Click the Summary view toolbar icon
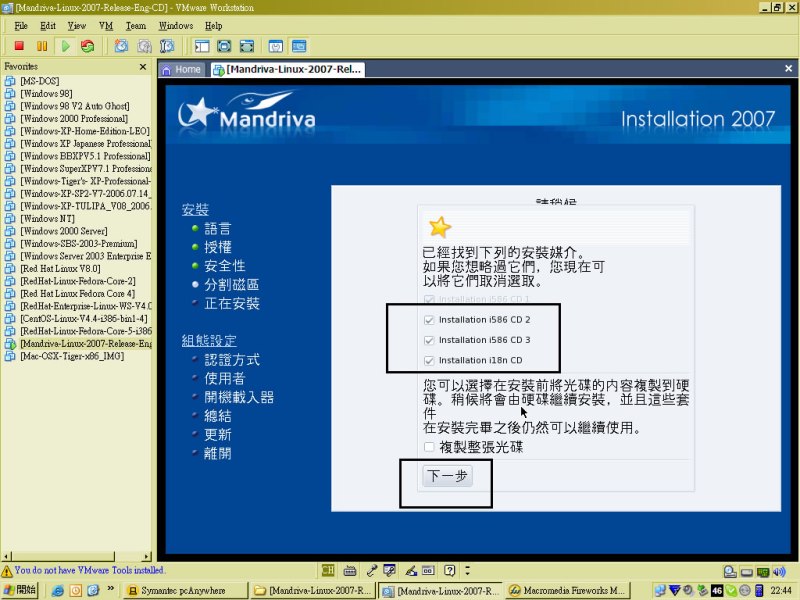The height and width of the screenshot is (600, 800). pos(276,46)
